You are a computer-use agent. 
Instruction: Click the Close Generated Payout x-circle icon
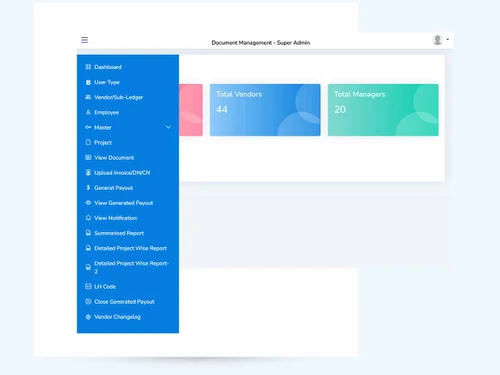(88, 301)
